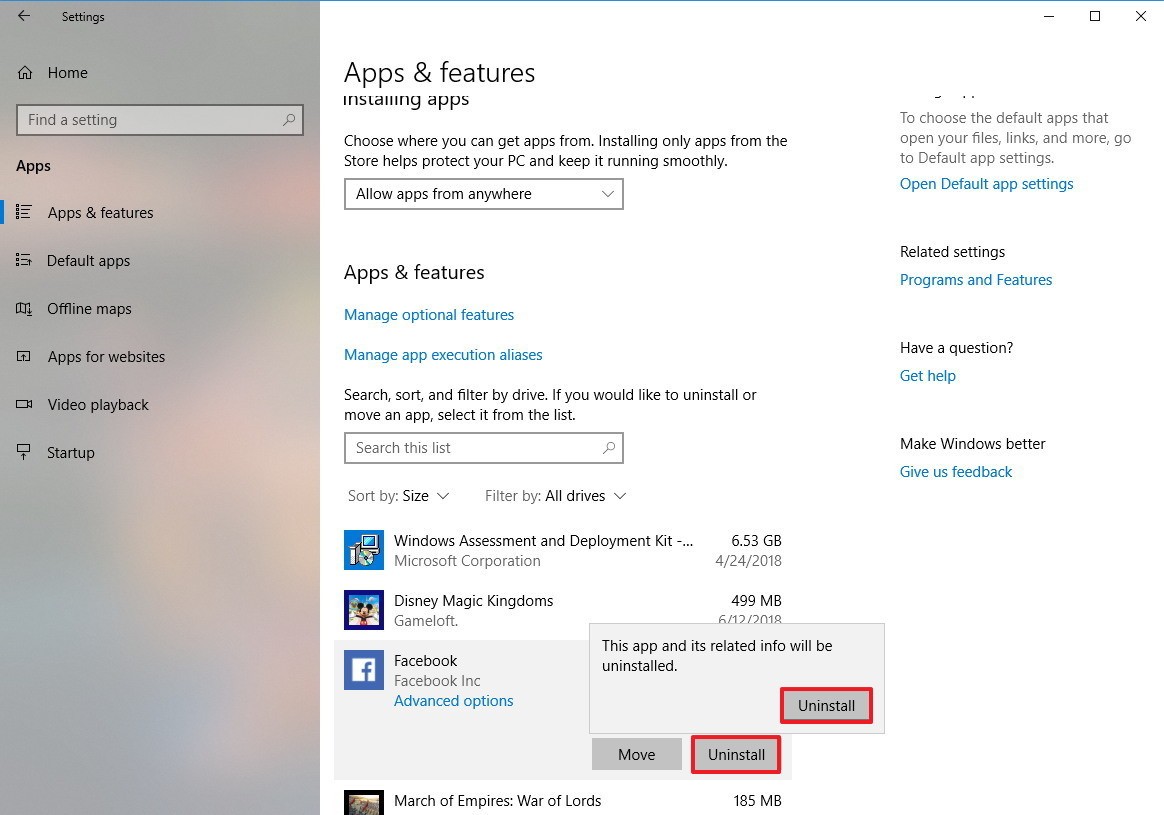Open the Startup settings page

click(x=70, y=453)
